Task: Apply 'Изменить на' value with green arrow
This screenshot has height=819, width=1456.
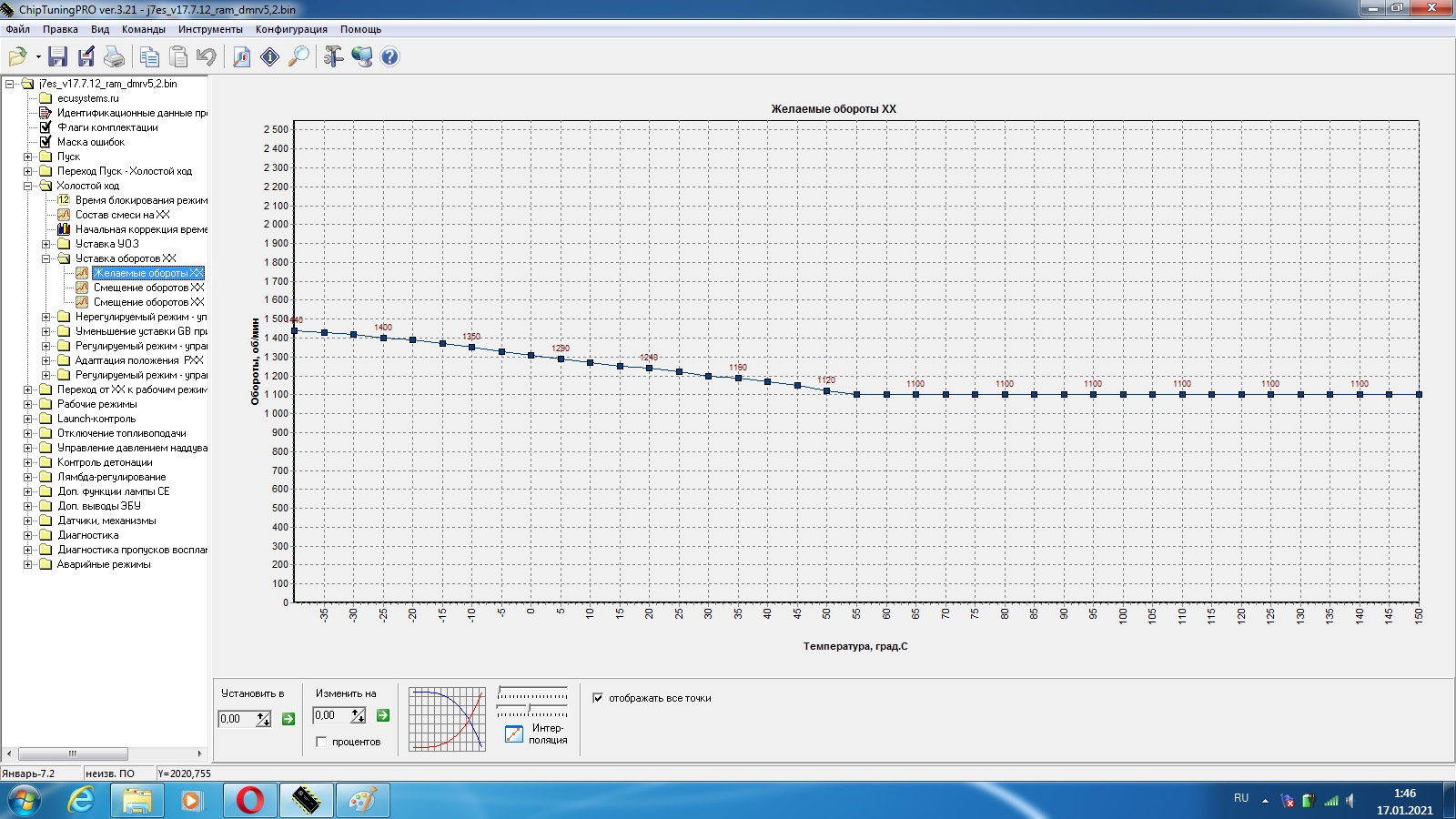Action: [x=383, y=715]
